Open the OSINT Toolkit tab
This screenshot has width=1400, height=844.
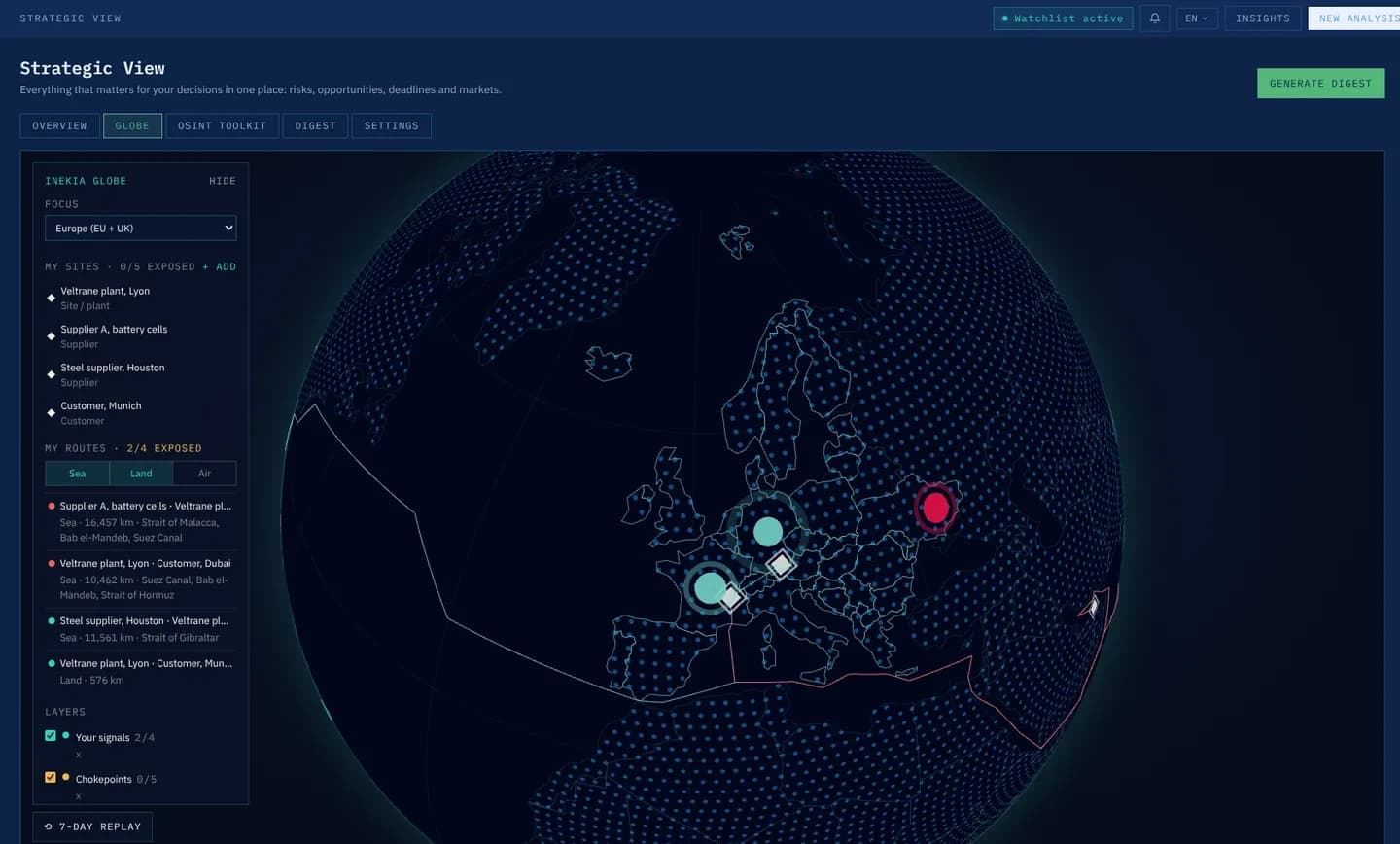click(x=222, y=125)
